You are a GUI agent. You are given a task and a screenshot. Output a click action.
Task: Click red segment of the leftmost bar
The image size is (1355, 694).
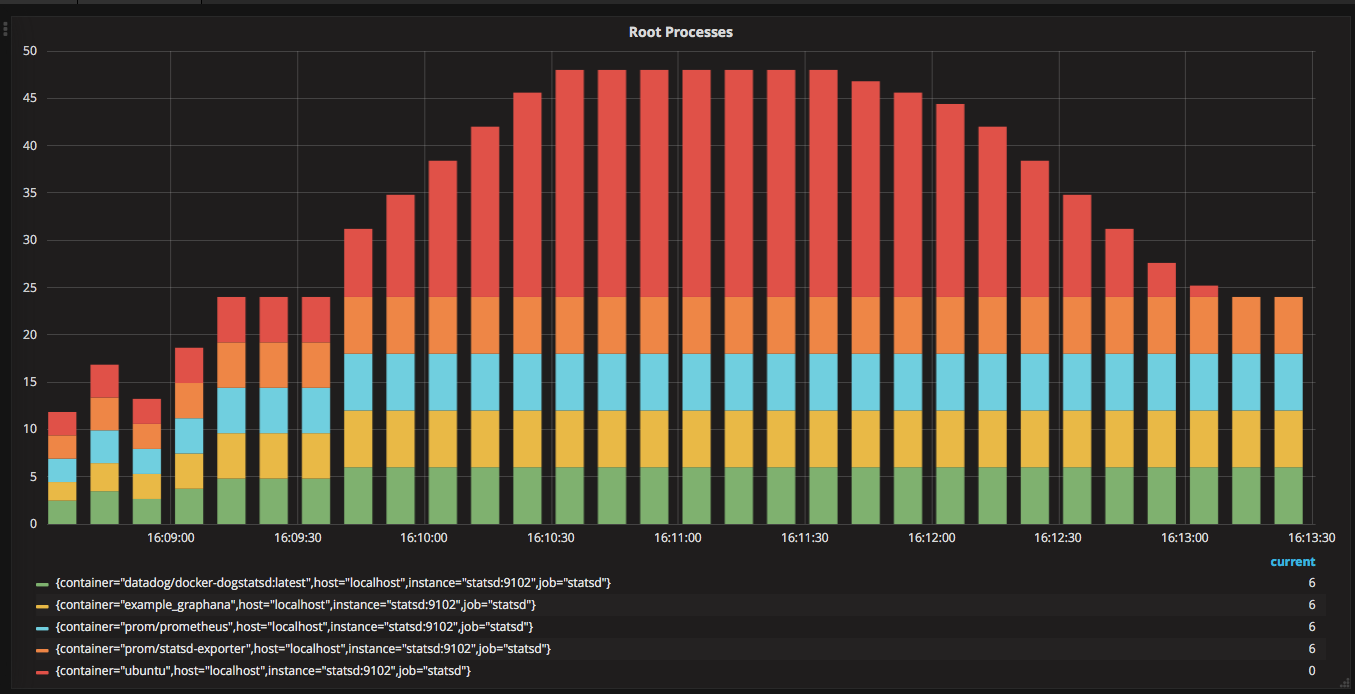tap(62, 423)
